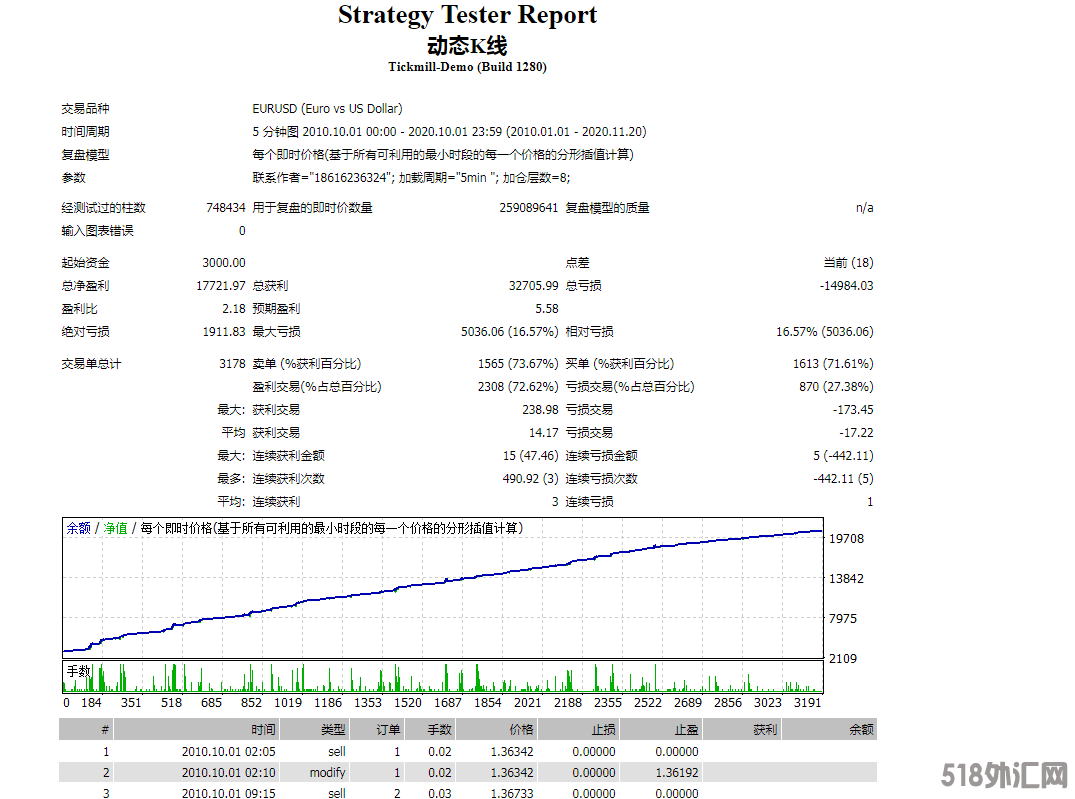Select the EURUSD (Euro vs US Dollar) text
This screenshot has width=1075, height=799.
pyautogui.click(x=327, y=109)
